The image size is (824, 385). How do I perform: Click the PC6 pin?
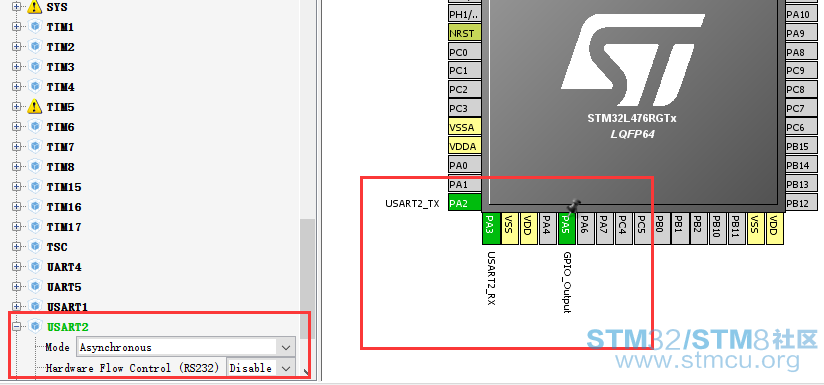801,127
